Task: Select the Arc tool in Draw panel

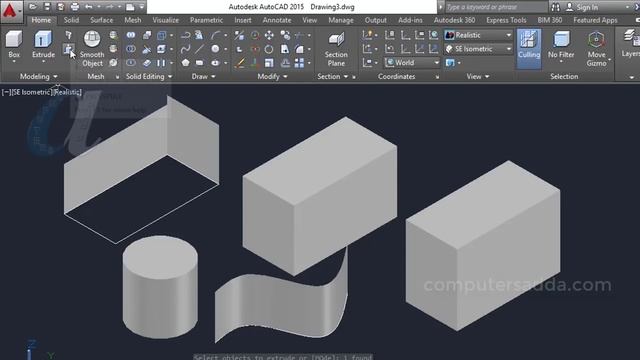Action: click(216, 36)
